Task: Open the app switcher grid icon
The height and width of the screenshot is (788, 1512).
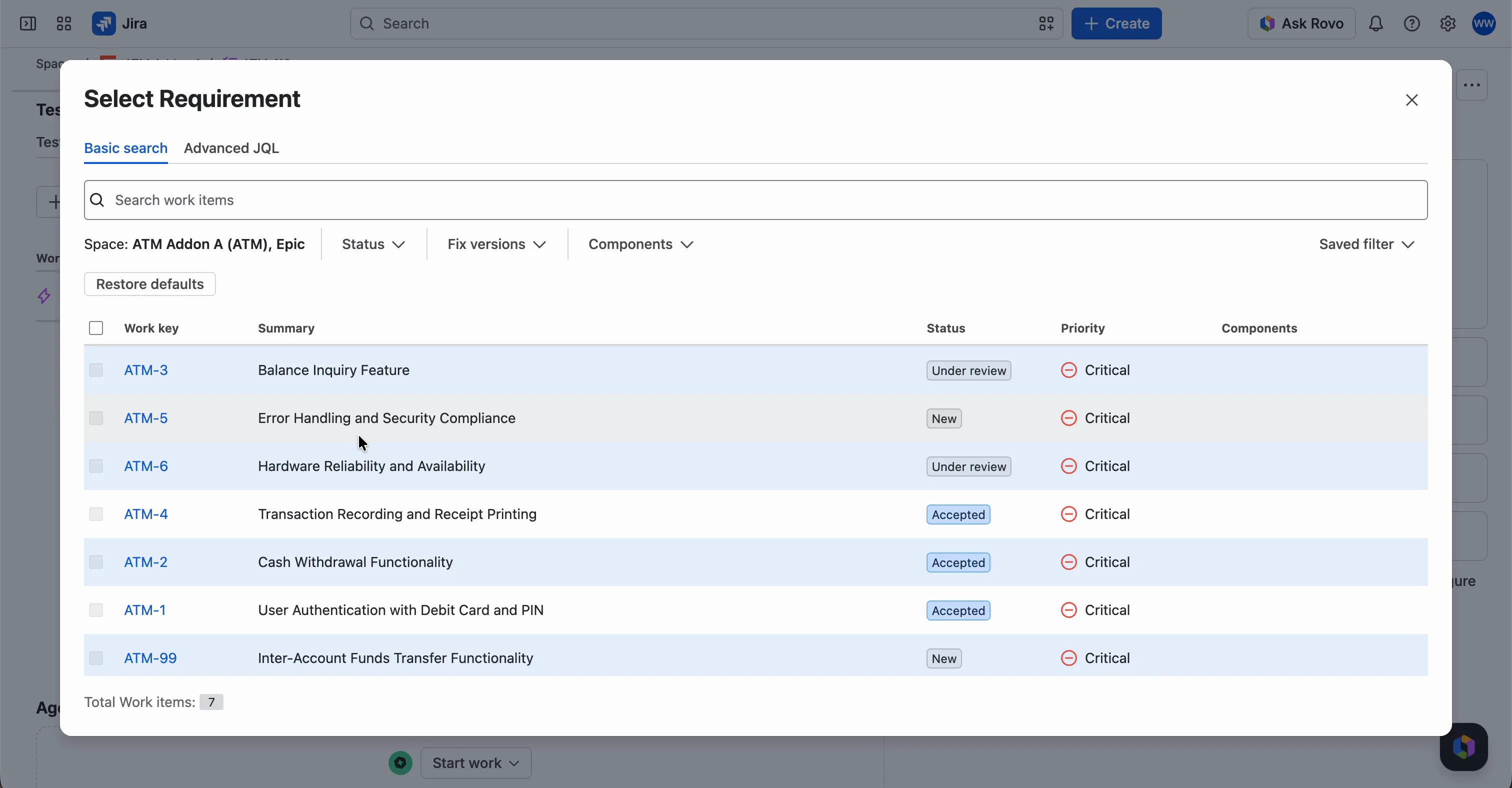Action: coord(63,23)
